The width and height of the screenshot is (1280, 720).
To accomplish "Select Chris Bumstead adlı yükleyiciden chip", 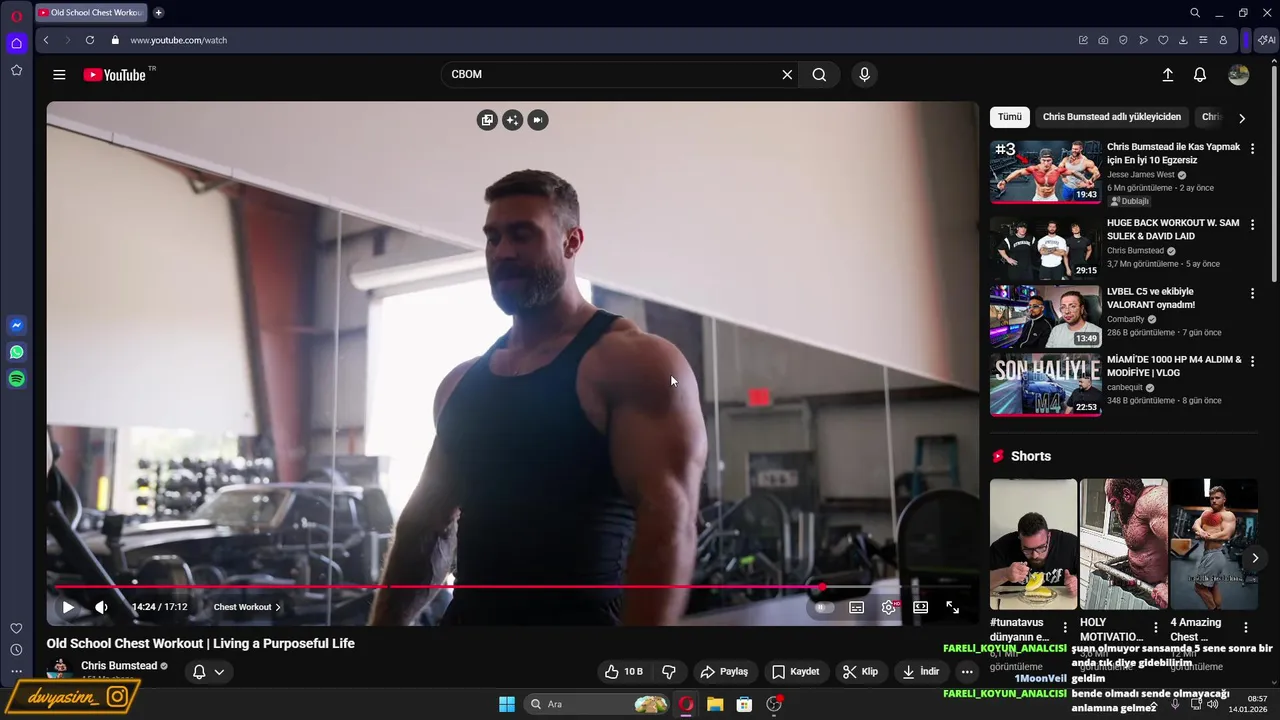I will coord(1112,117).
